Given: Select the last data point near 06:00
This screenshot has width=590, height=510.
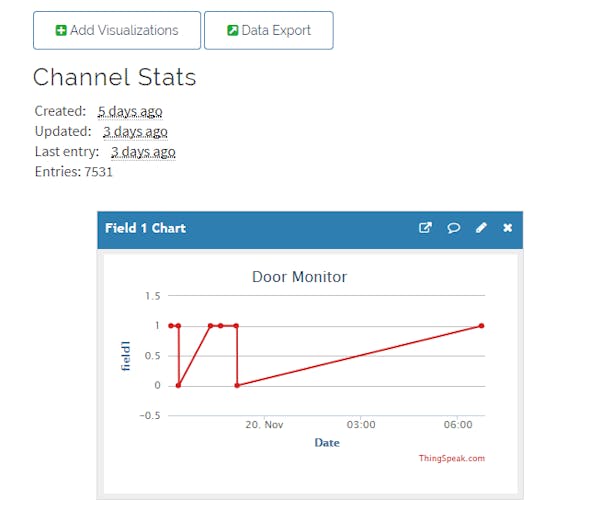Looking at the screenshot, I should click(481, 326).
